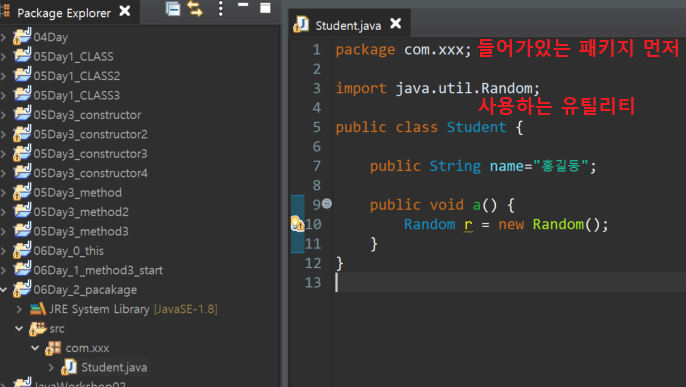686x387 pixels.
Task: Click the 04Day project folder icon
Action: [22, 36]
